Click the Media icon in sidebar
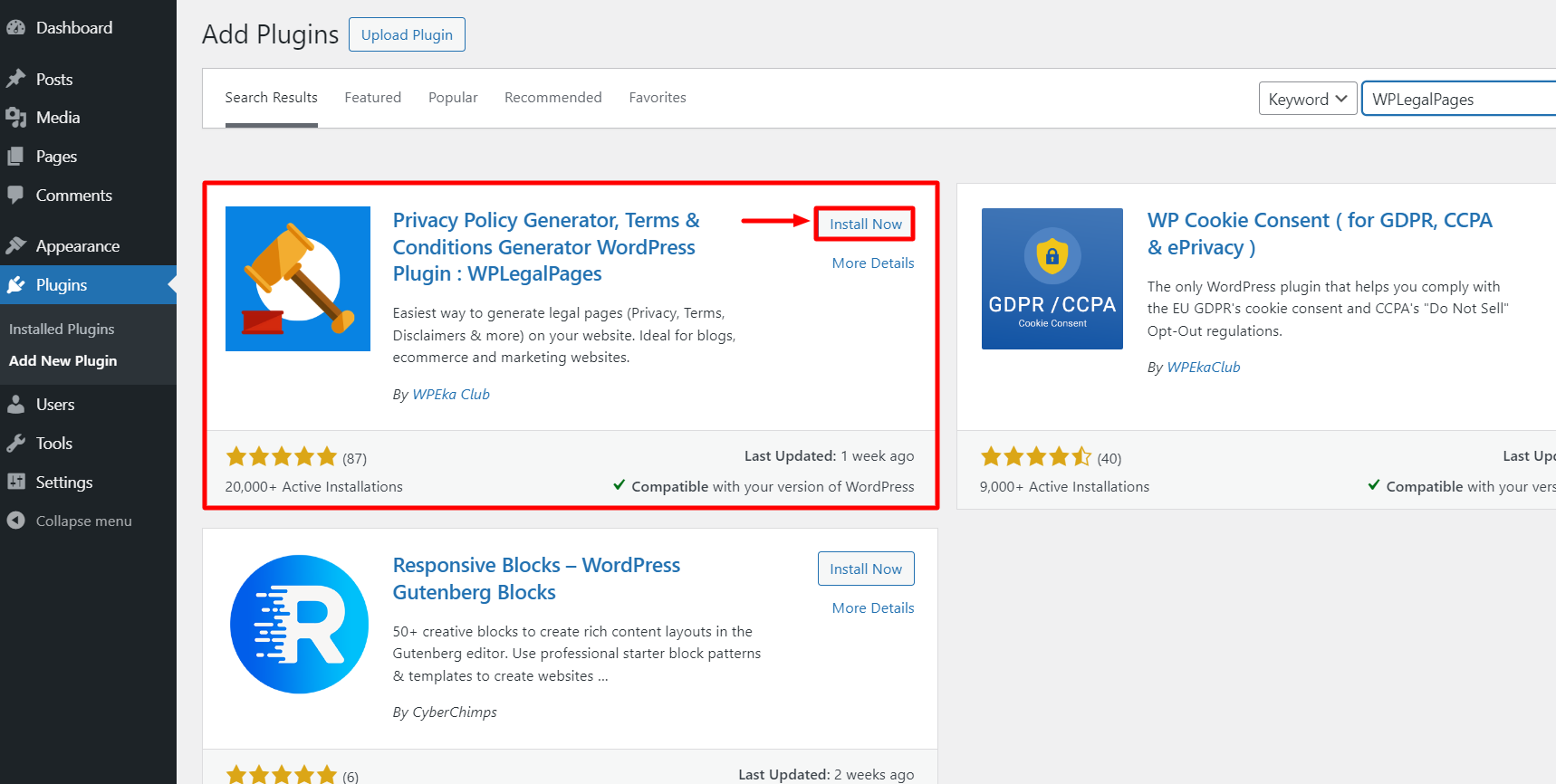The image size is (1556, 784). point(15,118)
